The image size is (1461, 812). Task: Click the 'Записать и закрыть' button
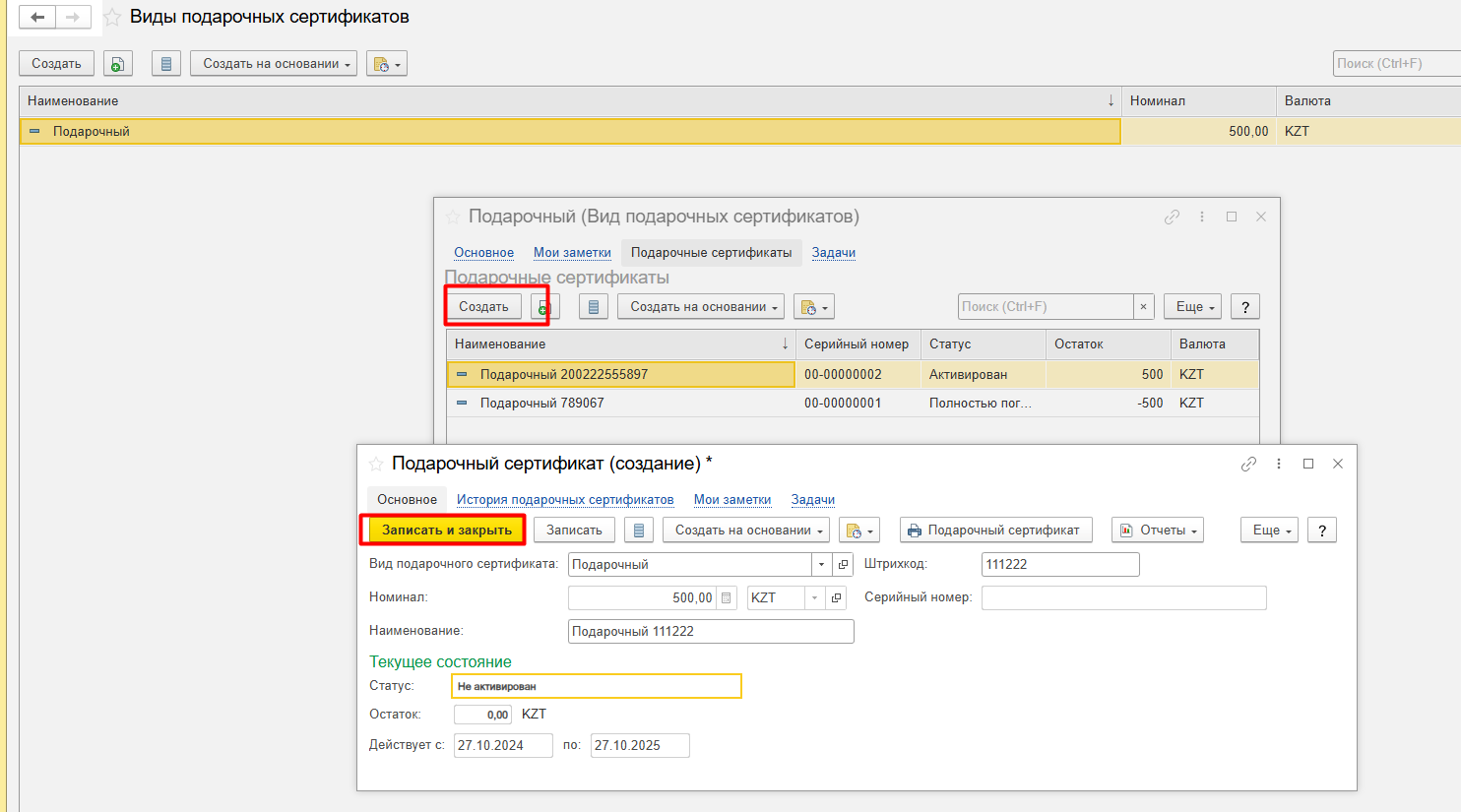[446, 531]
